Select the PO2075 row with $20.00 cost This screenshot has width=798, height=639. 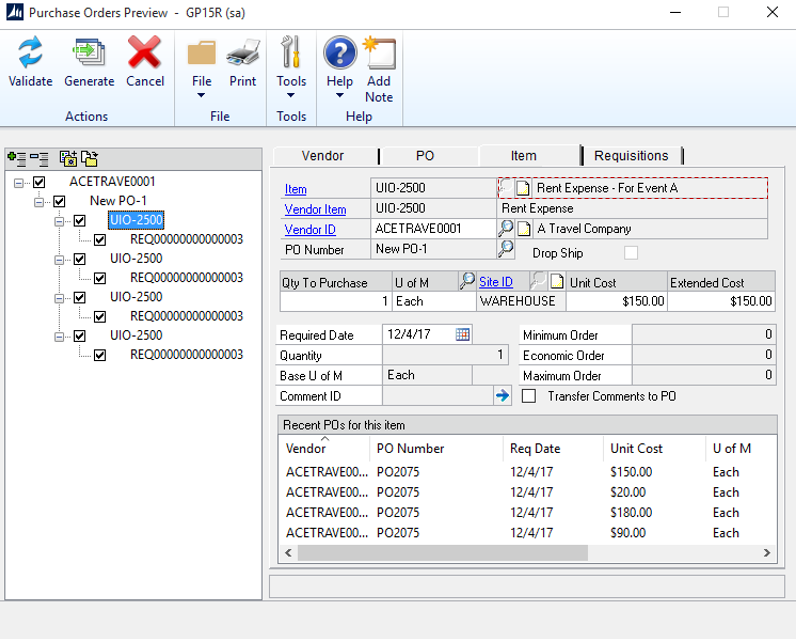(x=528, y=492)
